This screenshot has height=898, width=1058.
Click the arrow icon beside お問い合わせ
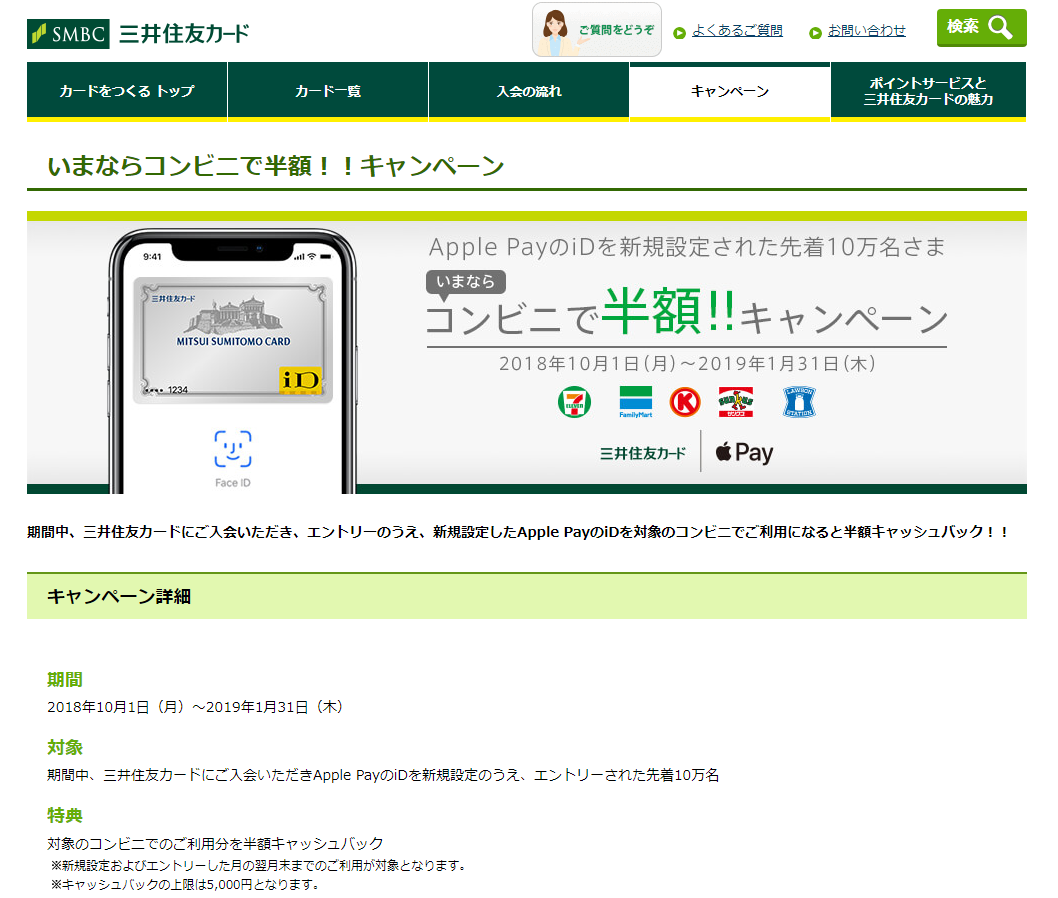815,32
